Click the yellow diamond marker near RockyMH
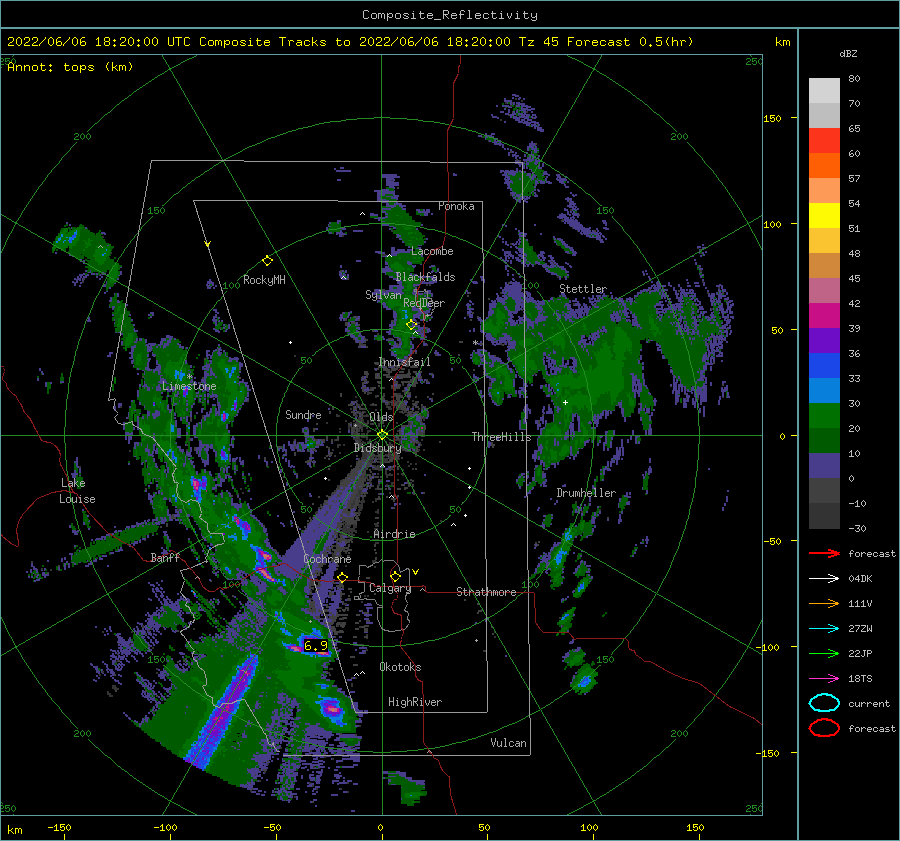Screen dimensions: 900x841 click(267, 261)
